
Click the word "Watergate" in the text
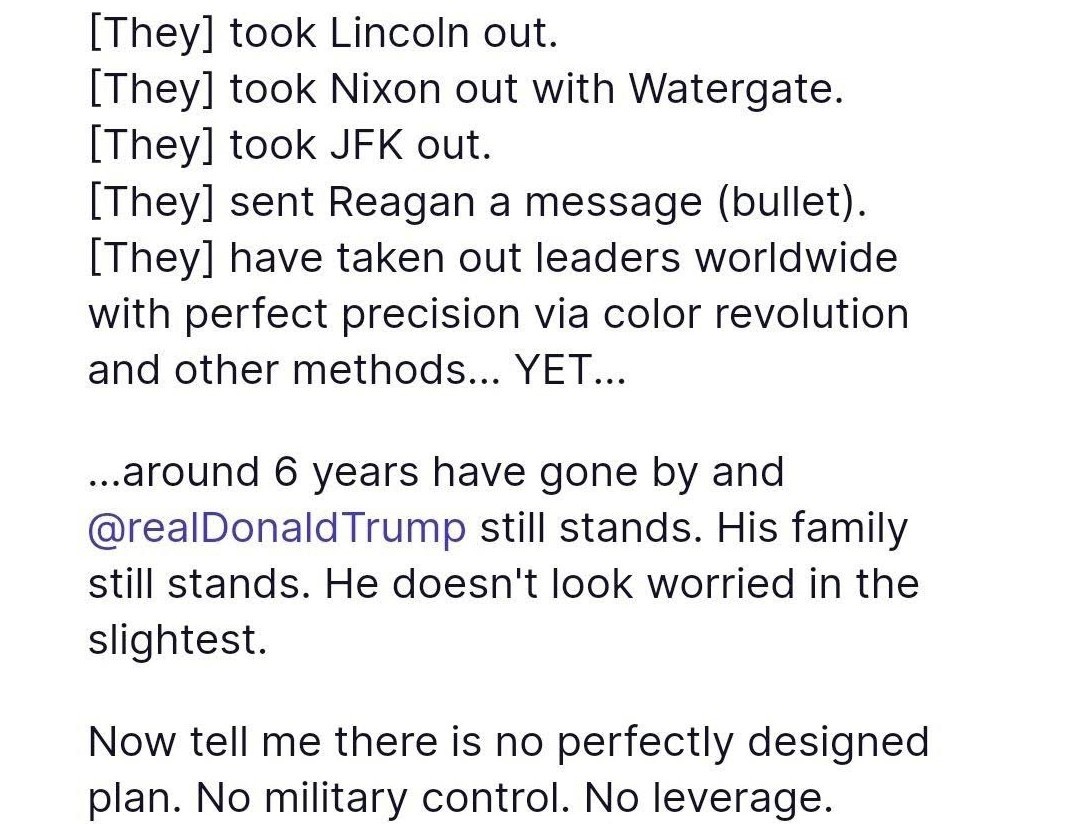click(x=736, y=90)
